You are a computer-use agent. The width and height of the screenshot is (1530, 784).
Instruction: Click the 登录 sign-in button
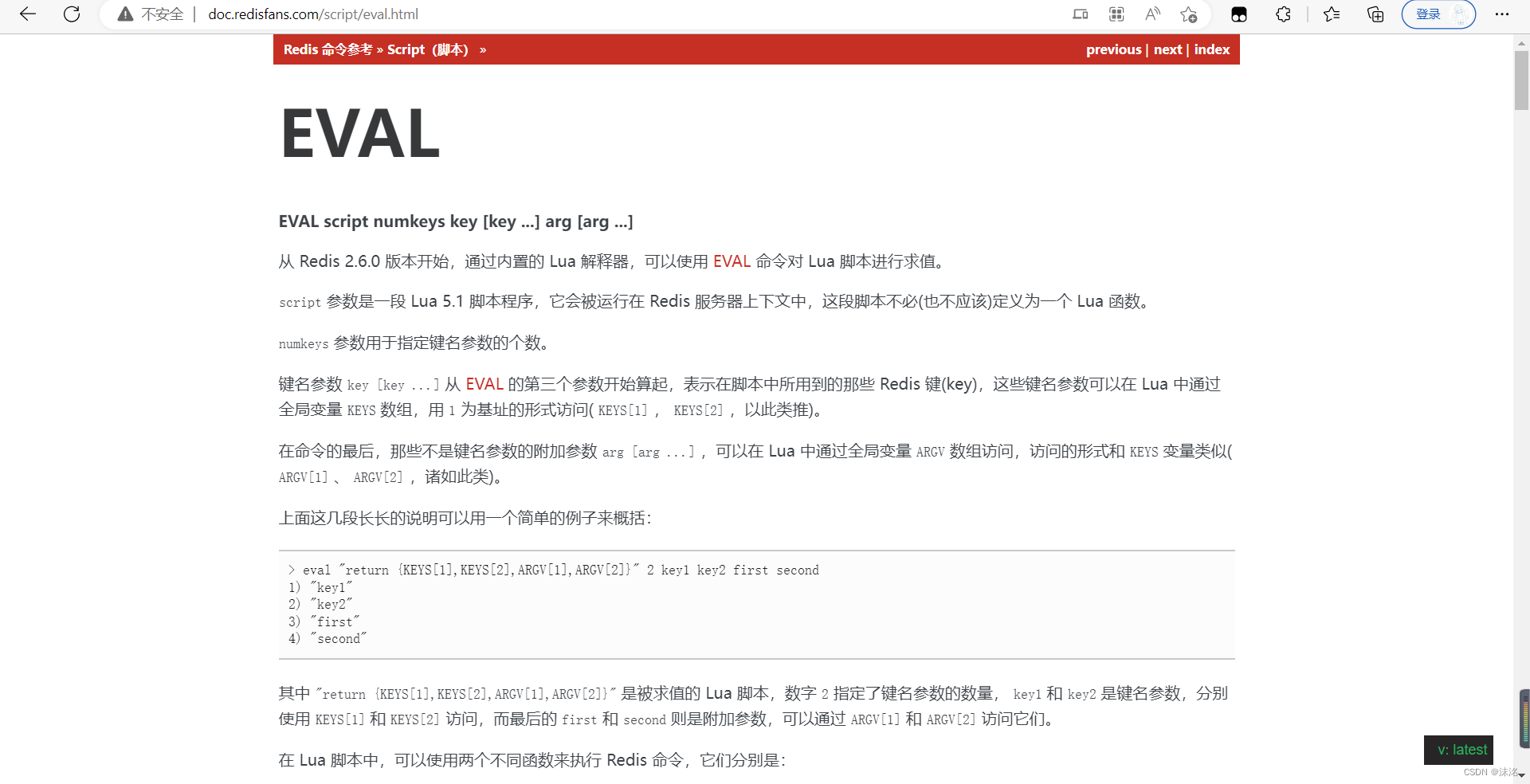1429,14
